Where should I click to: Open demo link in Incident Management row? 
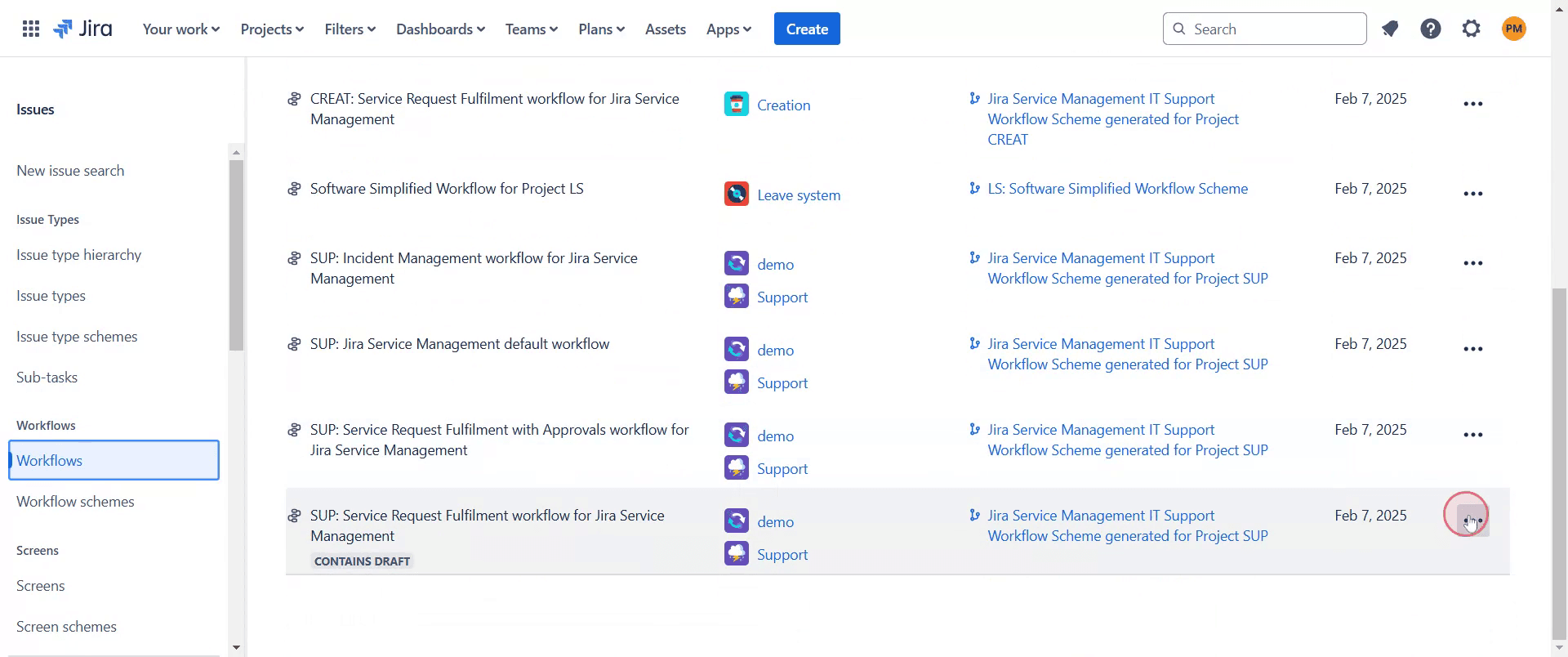[x=775, y=265]
